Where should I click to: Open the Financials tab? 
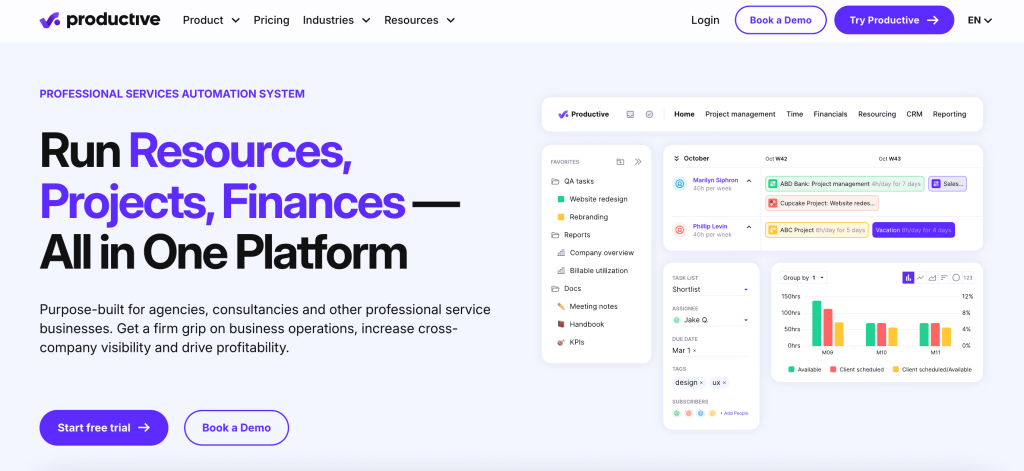(830, 114)
